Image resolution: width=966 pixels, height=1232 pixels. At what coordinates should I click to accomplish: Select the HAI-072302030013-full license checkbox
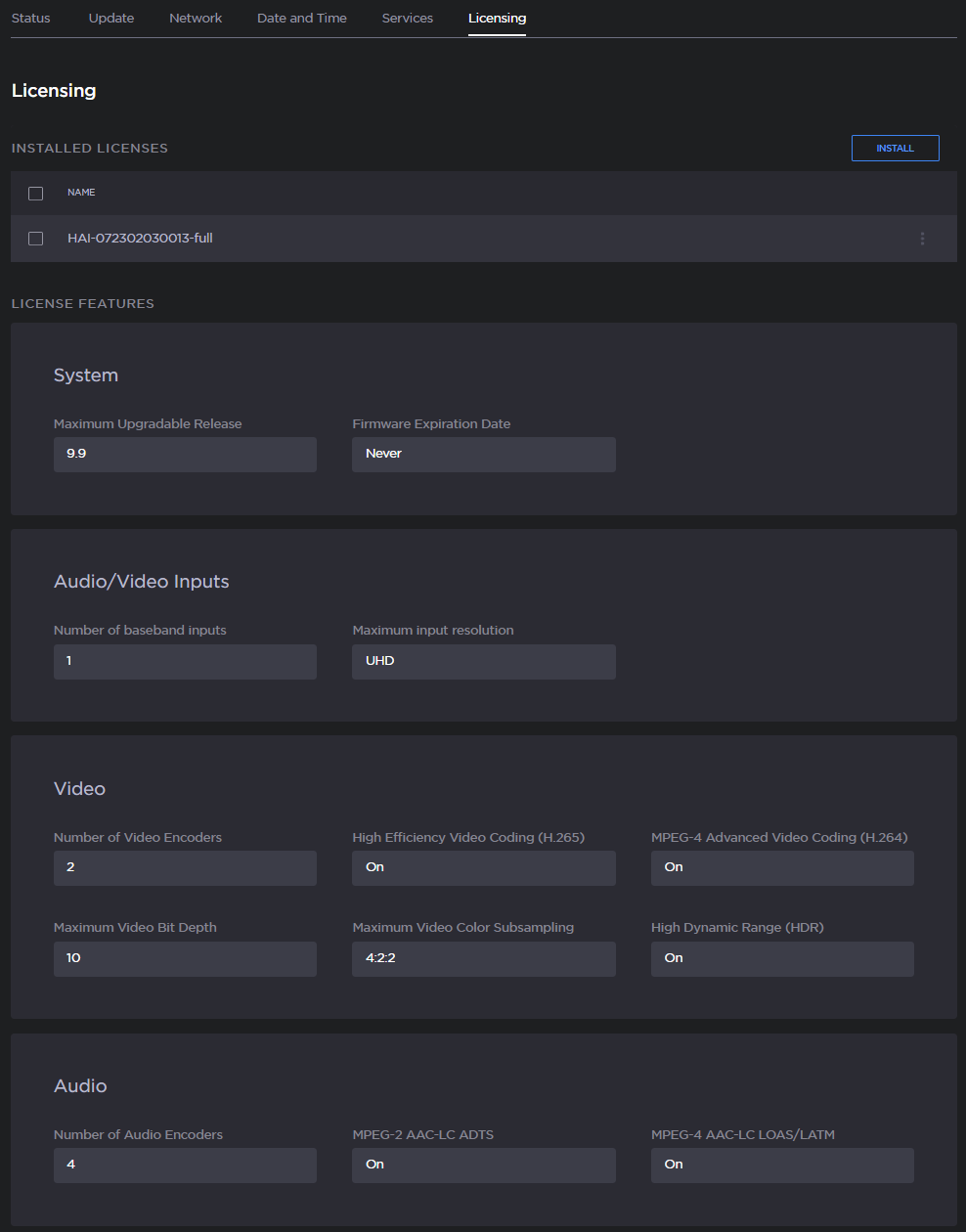pos(35,238)
